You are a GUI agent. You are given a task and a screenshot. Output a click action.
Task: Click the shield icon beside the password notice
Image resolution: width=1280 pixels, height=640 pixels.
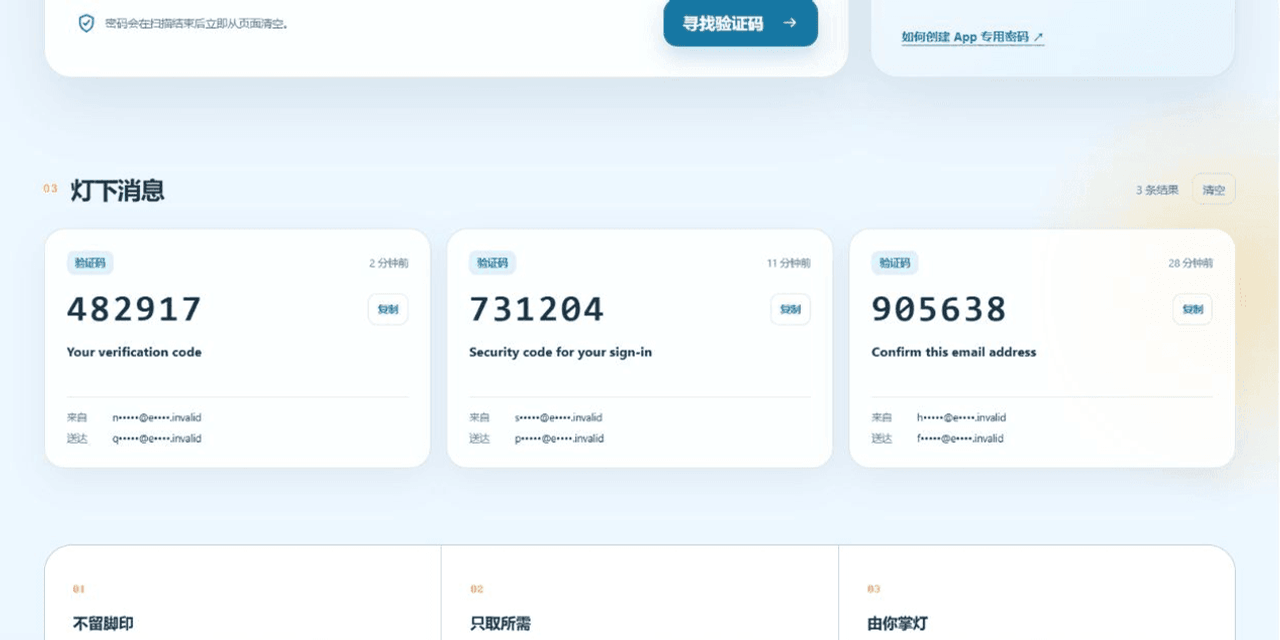(87, 23)
